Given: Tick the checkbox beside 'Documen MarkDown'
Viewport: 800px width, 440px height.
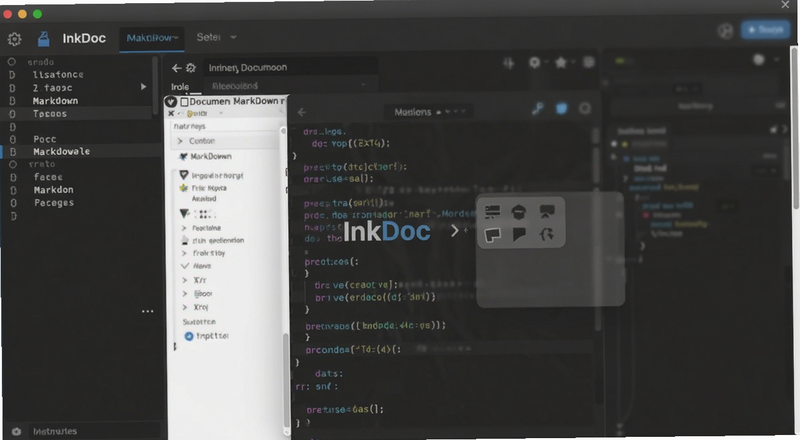Looking at the screenshot, I should (x=184, y=102).
